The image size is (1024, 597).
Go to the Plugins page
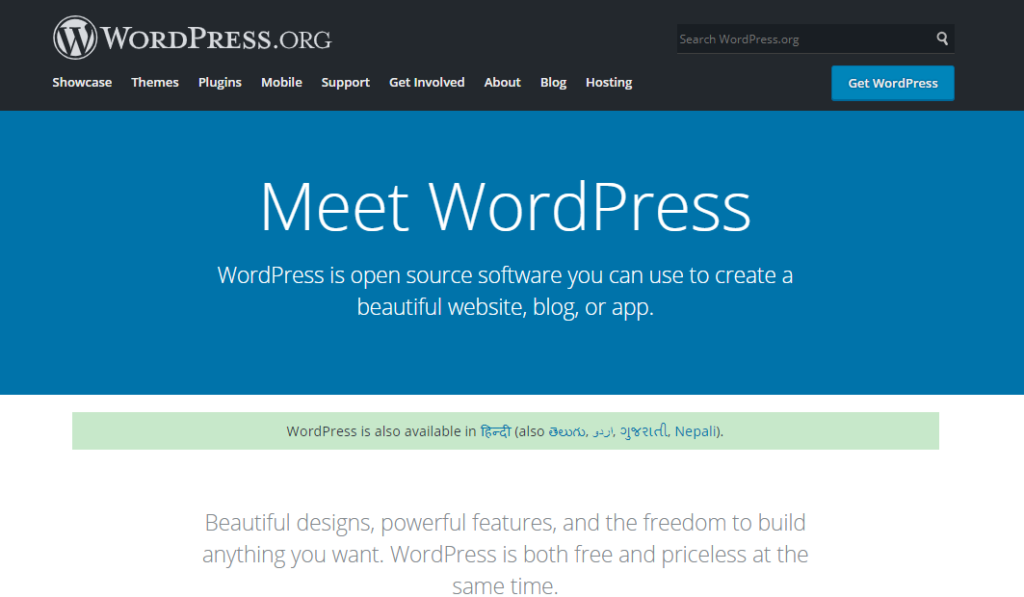tap(219, 82)
